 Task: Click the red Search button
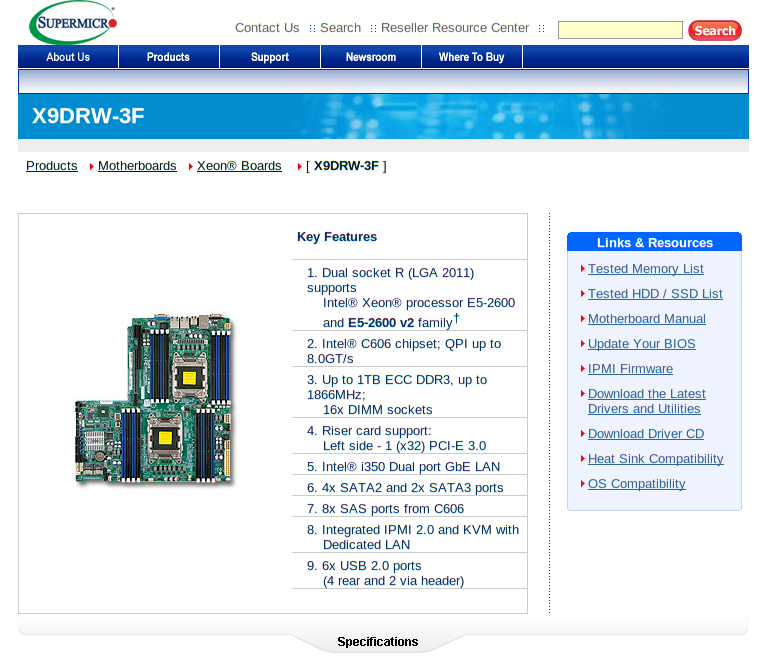pos(715,30)
